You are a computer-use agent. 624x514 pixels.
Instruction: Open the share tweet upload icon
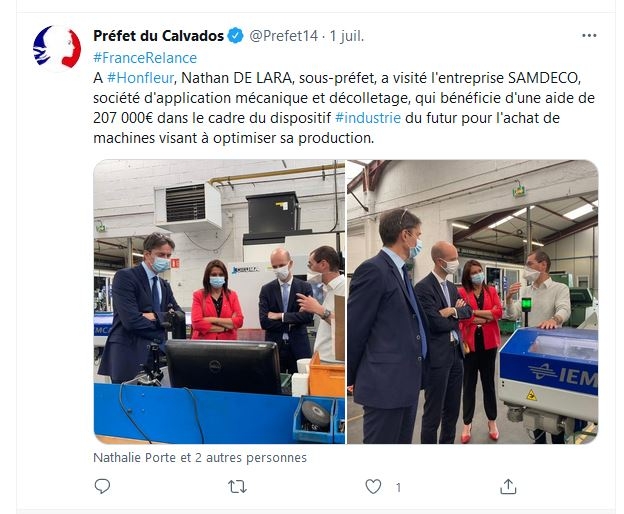(x=508, y=486)
